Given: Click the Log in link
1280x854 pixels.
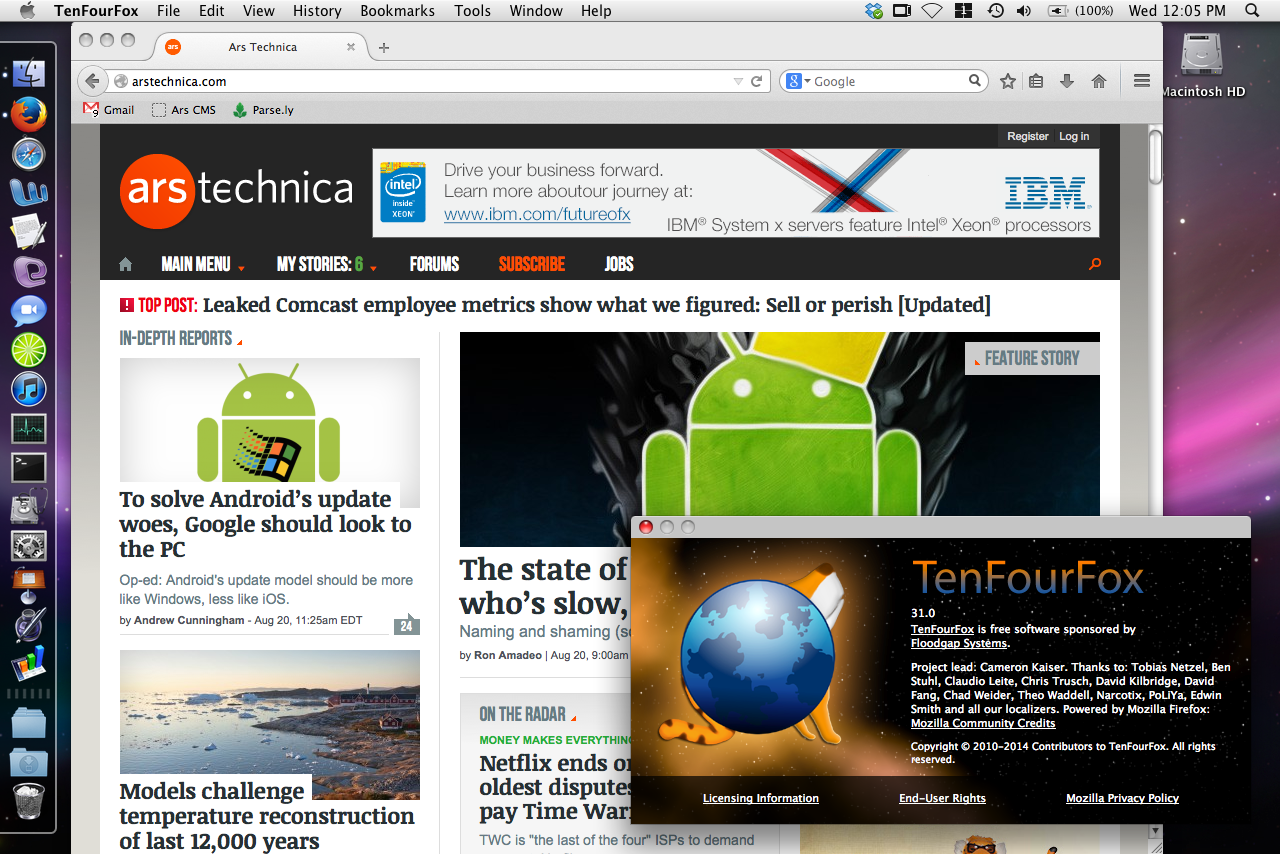Looking at the screenshot, I should point(1074,136).
